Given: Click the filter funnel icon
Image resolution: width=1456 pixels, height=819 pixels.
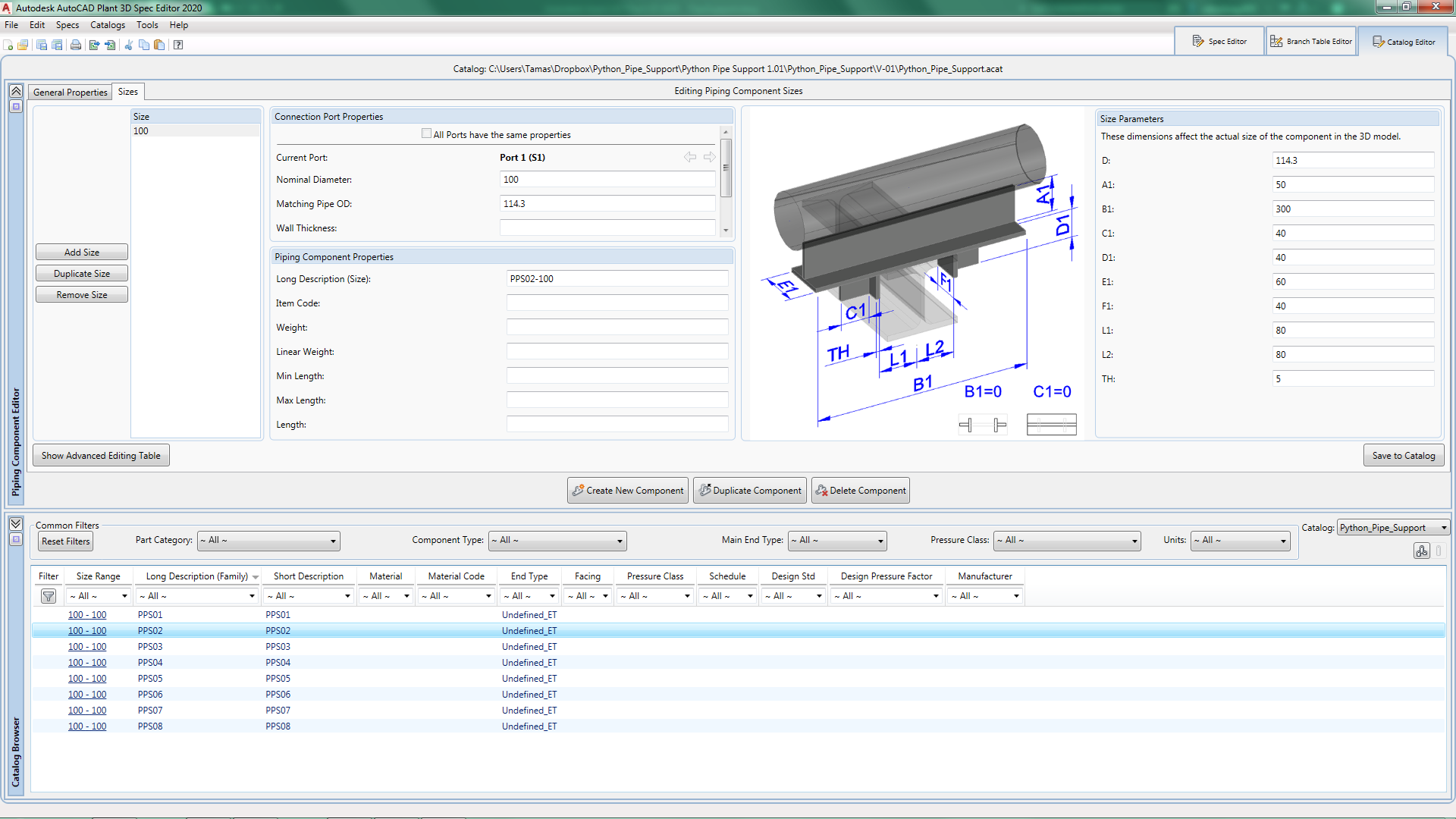Looking at the screenshot, I should tap(49, 596).
